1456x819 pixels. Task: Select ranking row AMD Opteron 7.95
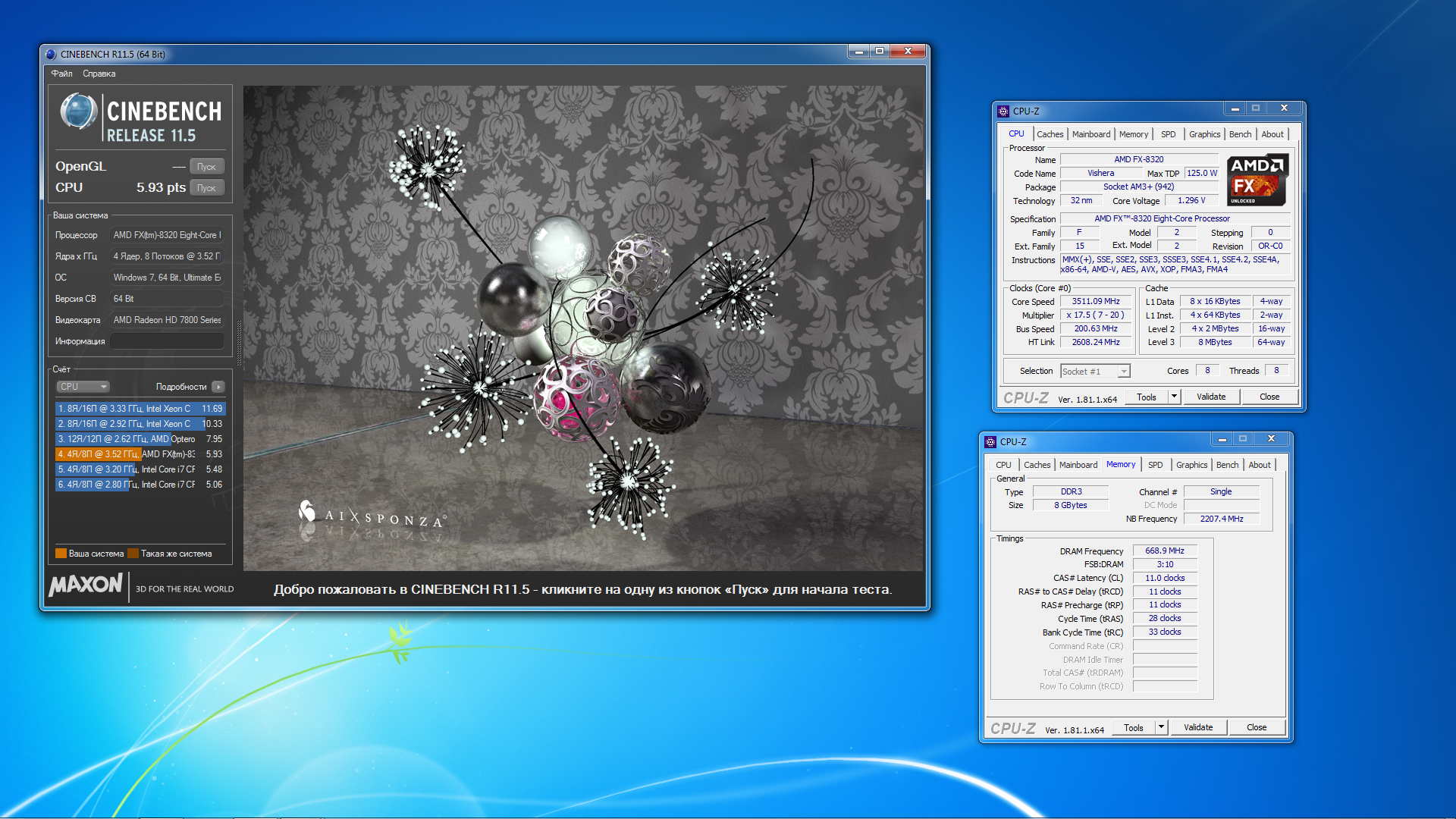140,439
